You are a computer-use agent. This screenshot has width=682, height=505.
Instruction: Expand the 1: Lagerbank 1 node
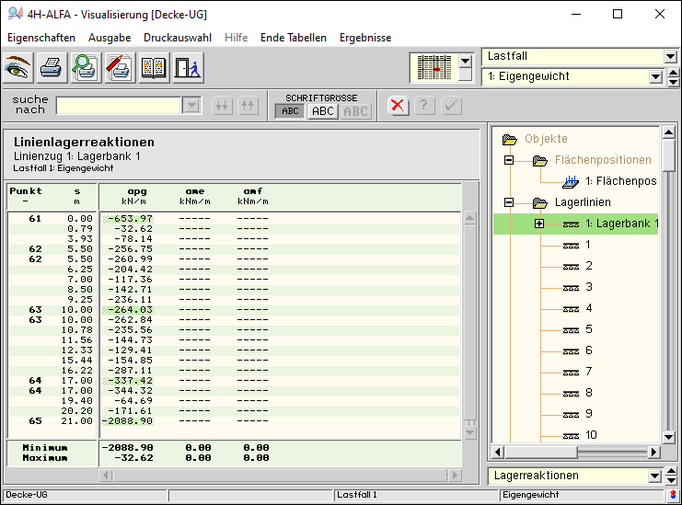coord(539,223)
